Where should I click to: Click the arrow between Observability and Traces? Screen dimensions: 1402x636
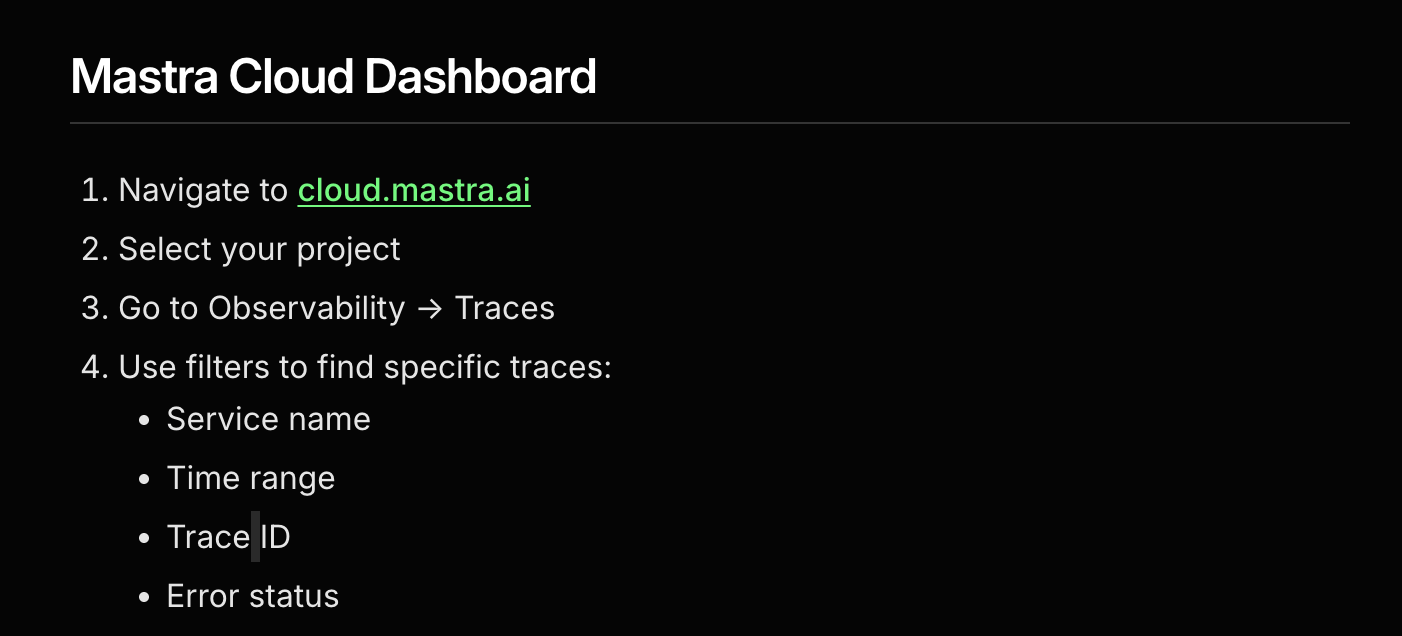coord(430,309)
